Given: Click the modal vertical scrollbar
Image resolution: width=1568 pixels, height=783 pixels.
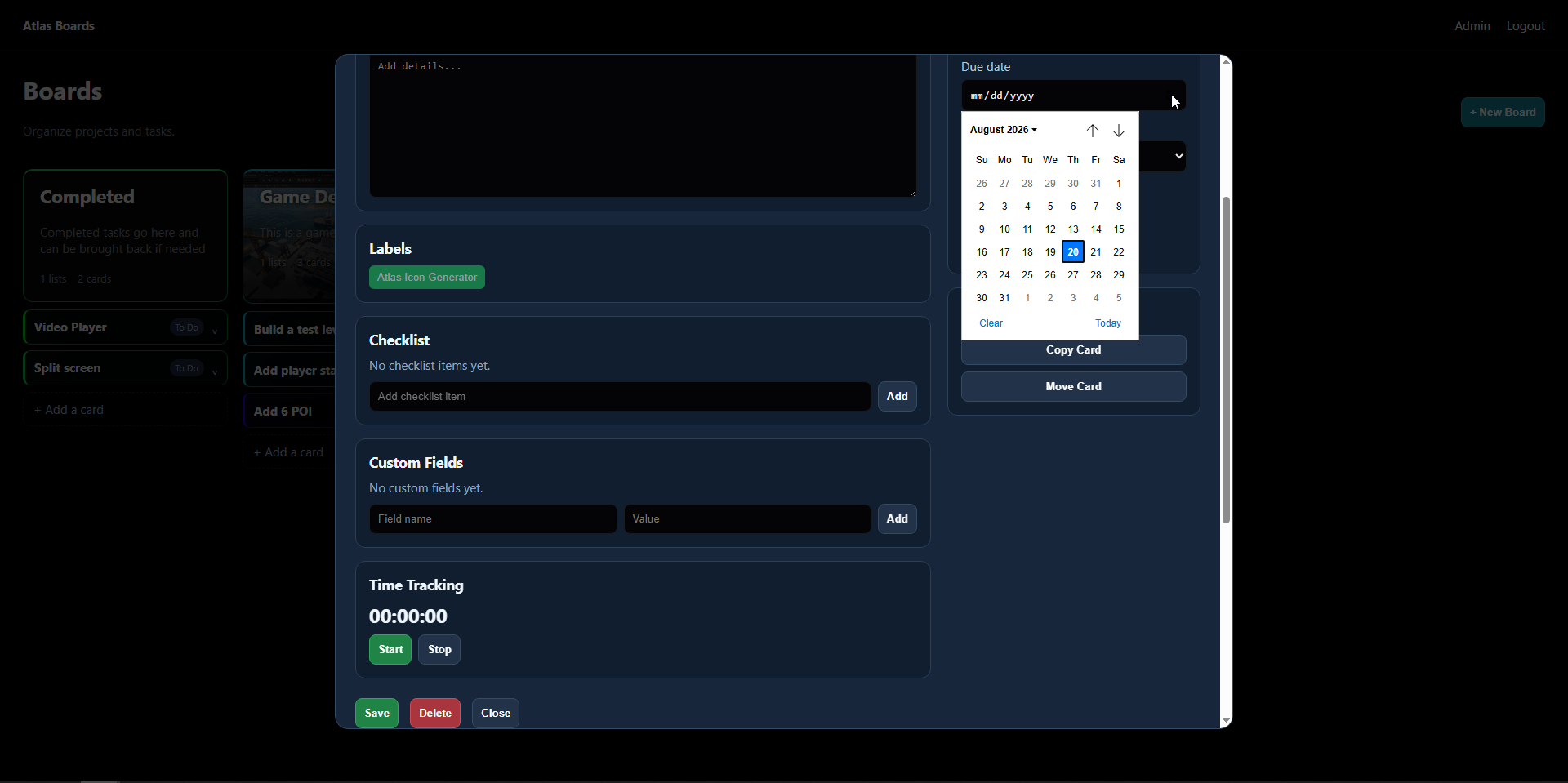Looking at the screenshot, I should point(1226,359).
